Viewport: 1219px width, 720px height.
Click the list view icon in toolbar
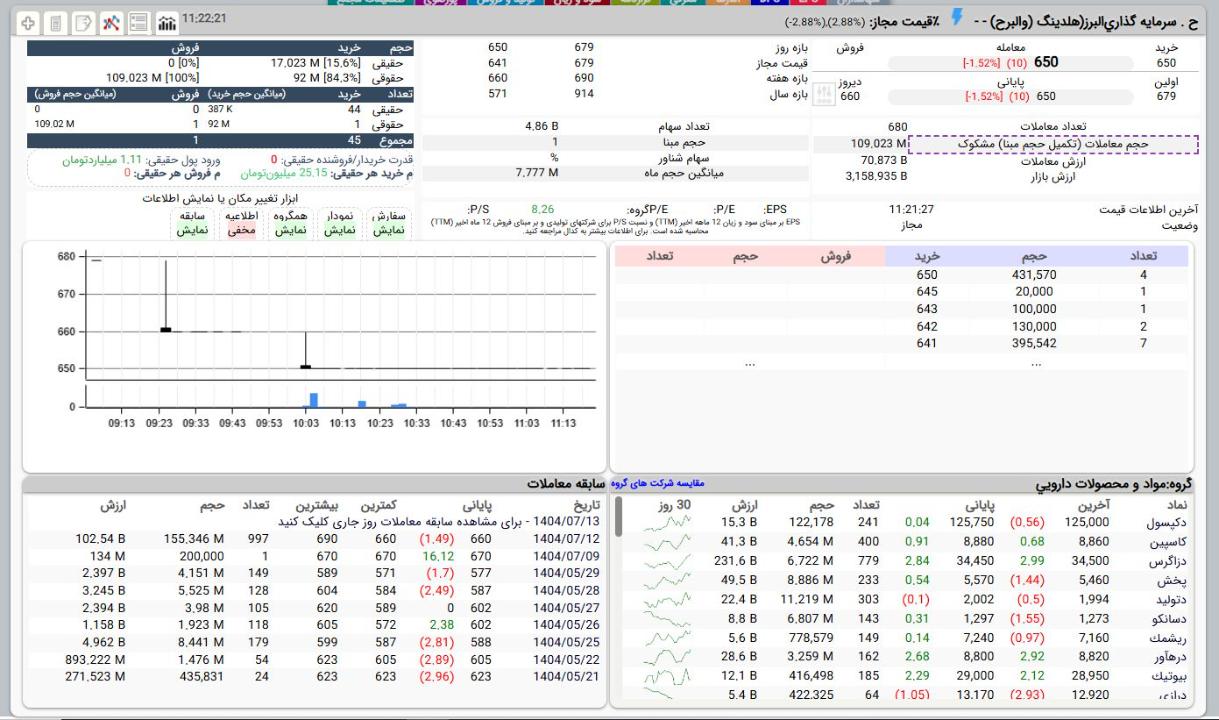click(x=138, y=22)
